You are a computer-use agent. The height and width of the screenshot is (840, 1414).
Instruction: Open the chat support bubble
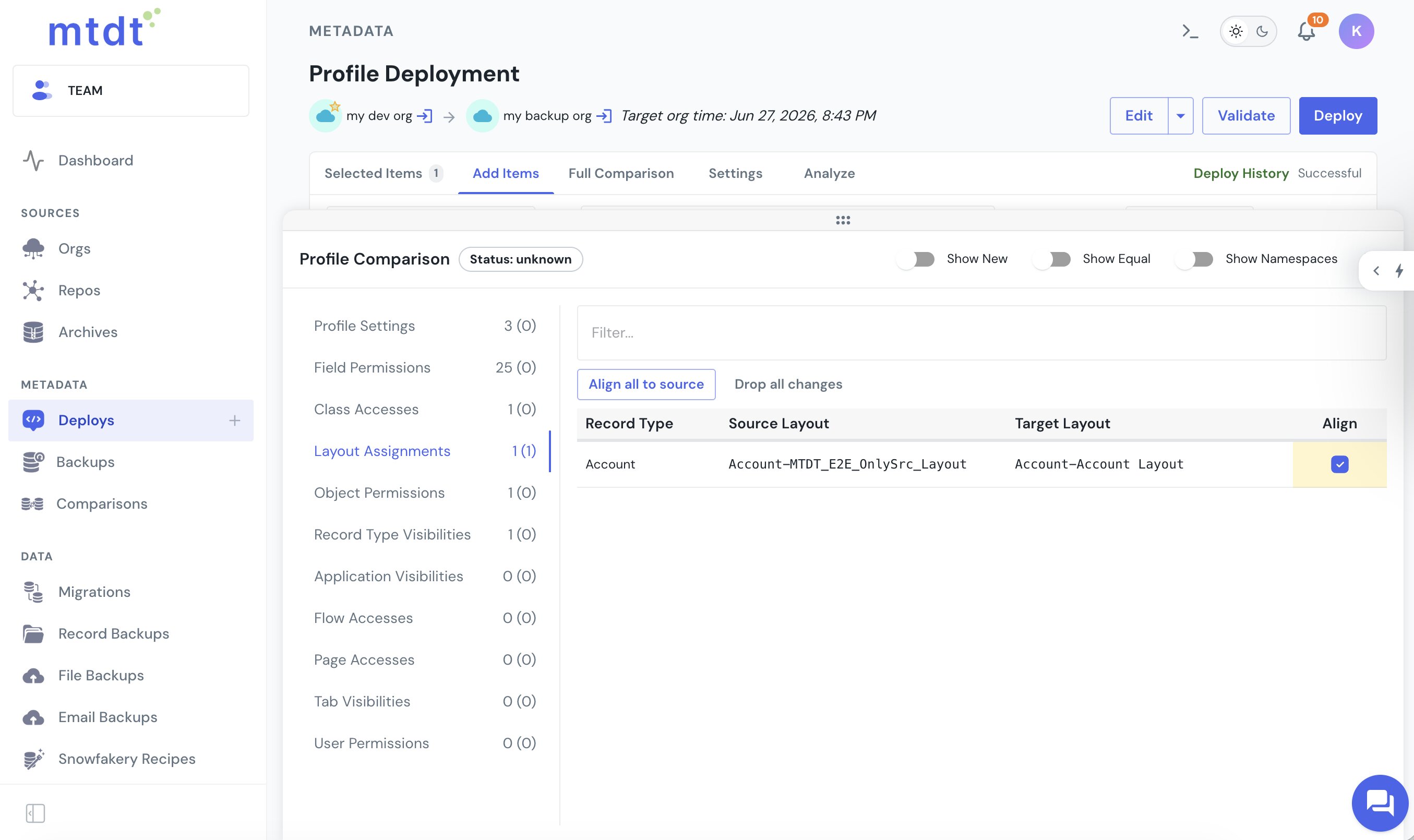pos(1380,802)
